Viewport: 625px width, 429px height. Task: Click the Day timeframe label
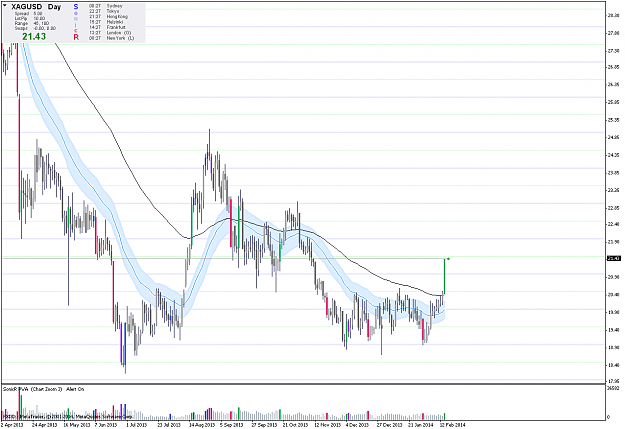(x=55, y=7)
